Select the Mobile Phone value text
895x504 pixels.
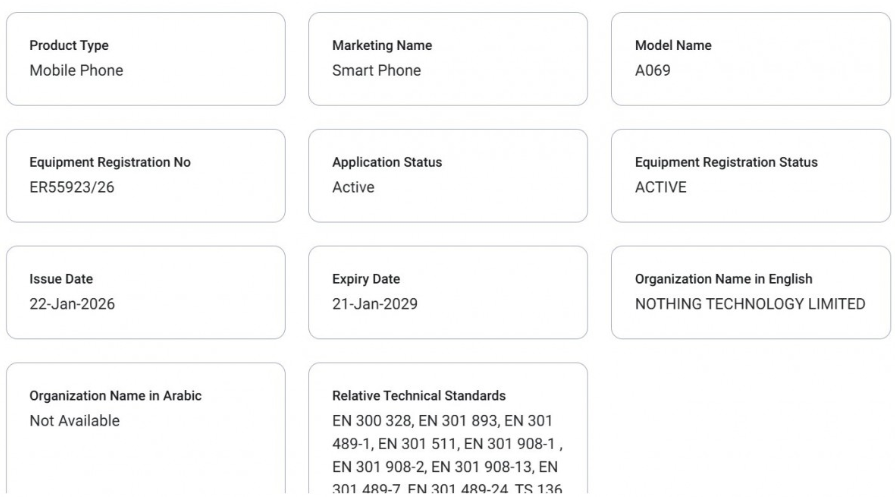tap(76, 71)
